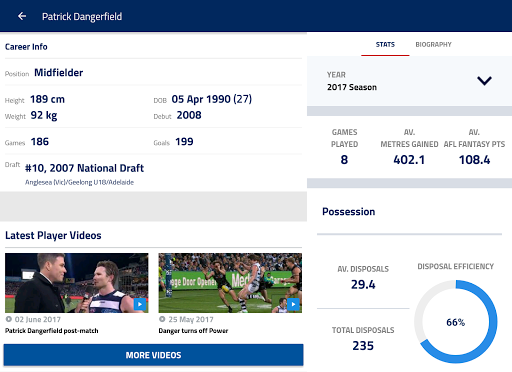Select the Patrick Dangerfield header title
Viewport: 512px width, 372px height.
(82, 16)
